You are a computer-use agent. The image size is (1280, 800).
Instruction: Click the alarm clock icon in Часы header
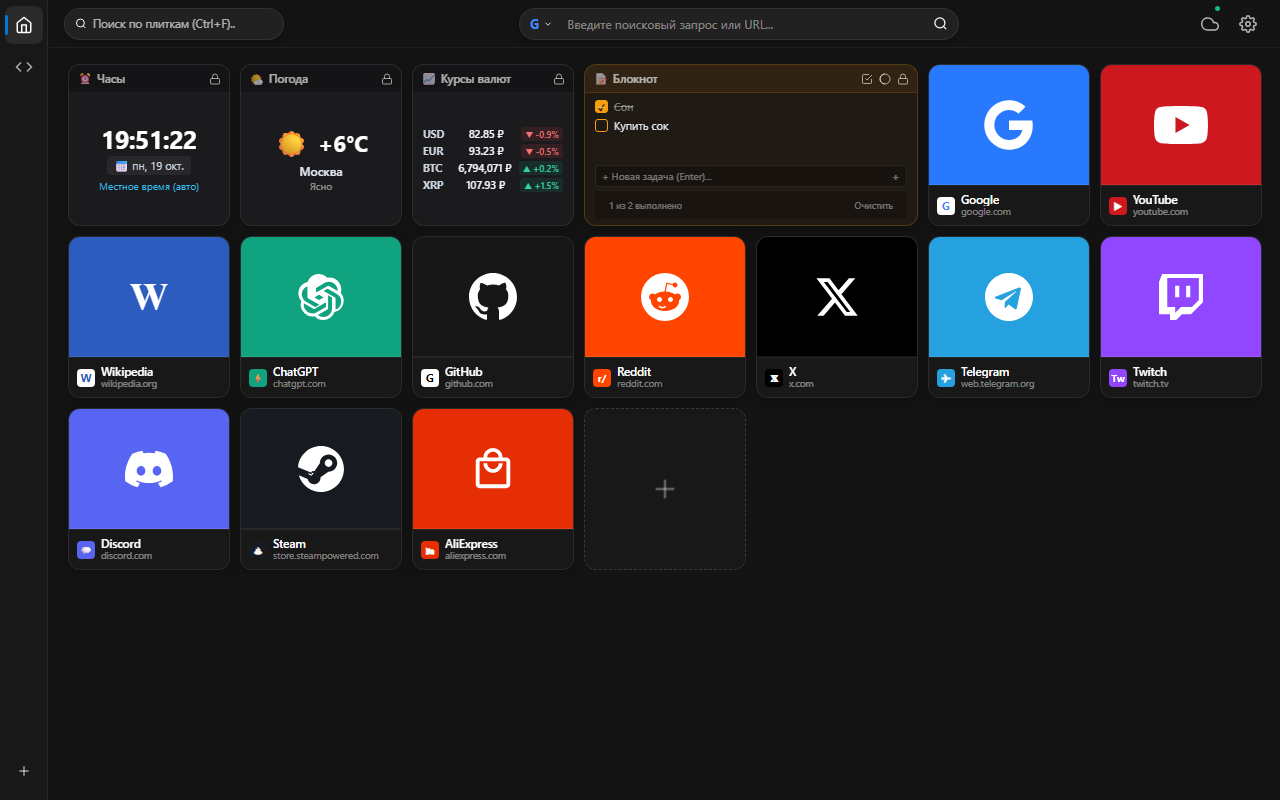pos(85,79)
